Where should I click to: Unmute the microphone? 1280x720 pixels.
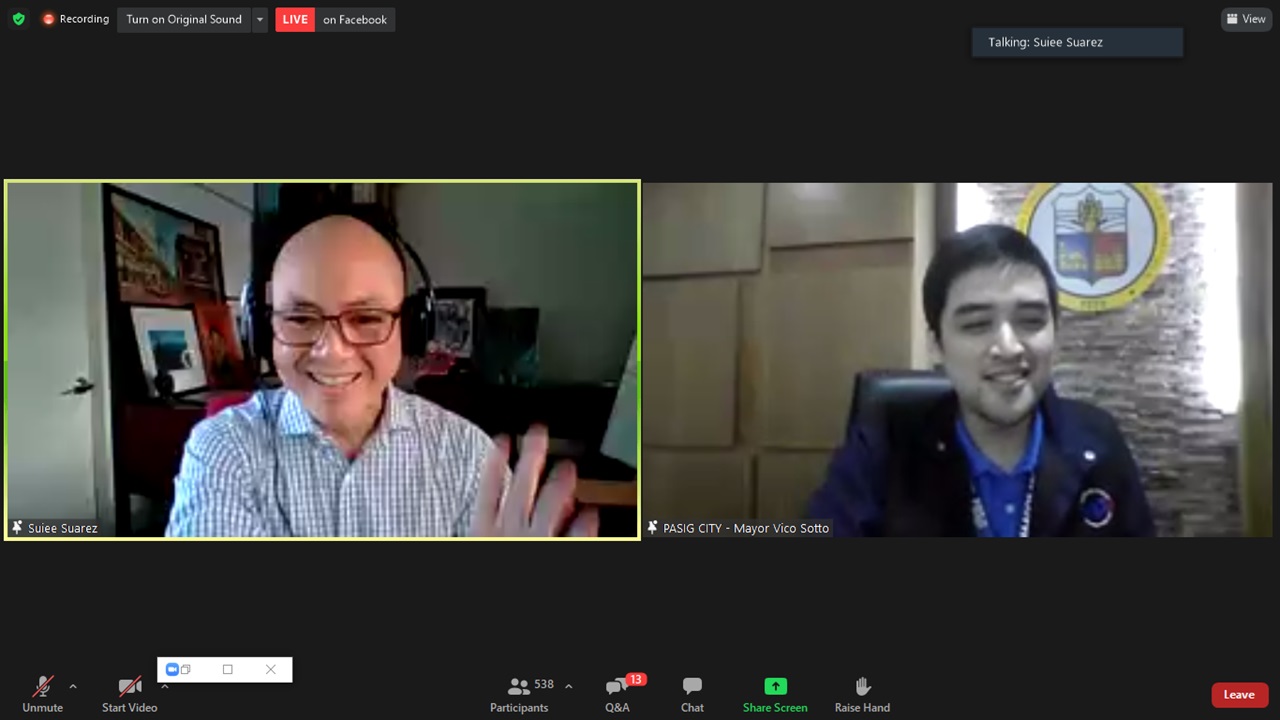(x=42, y=694)
